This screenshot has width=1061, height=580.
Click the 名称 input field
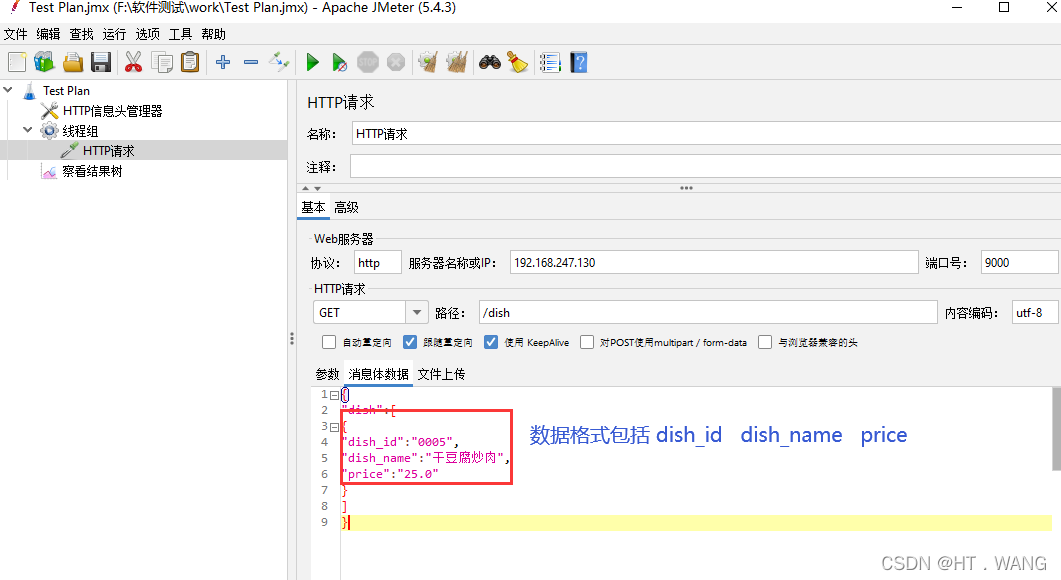(706, 134)
